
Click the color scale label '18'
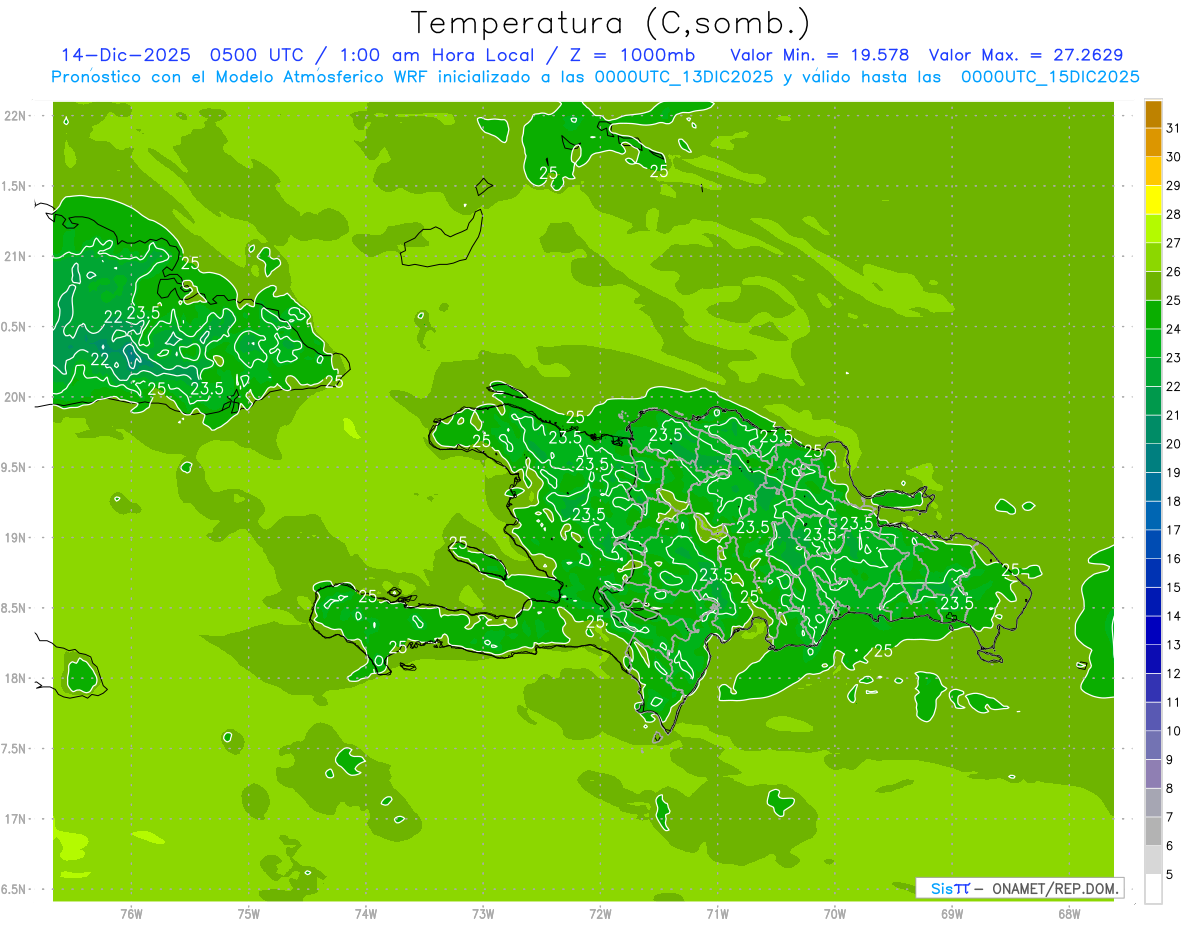[1174, 501]
